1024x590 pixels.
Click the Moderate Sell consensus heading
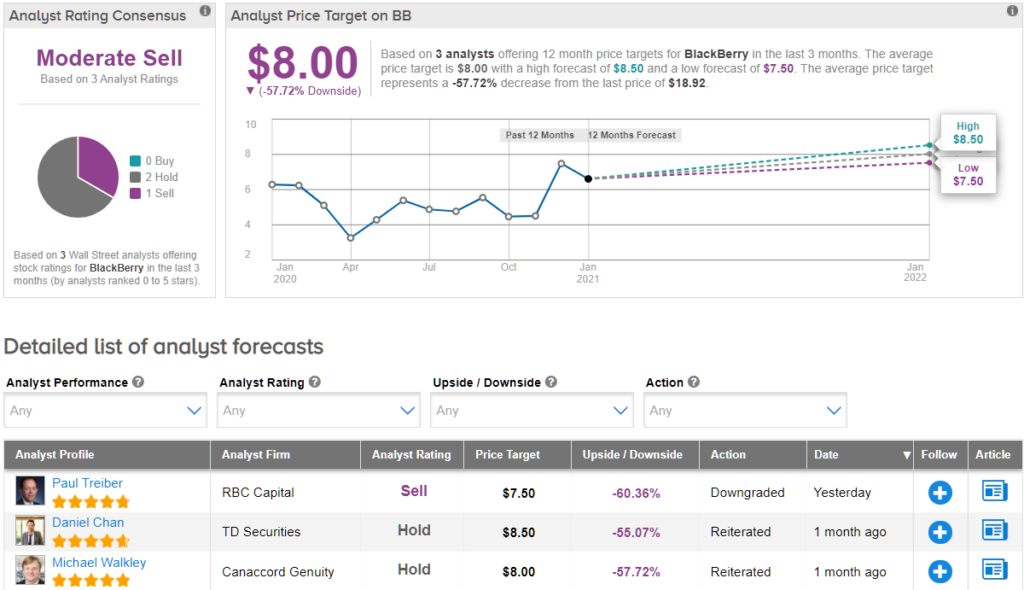[x=110, y=57]
